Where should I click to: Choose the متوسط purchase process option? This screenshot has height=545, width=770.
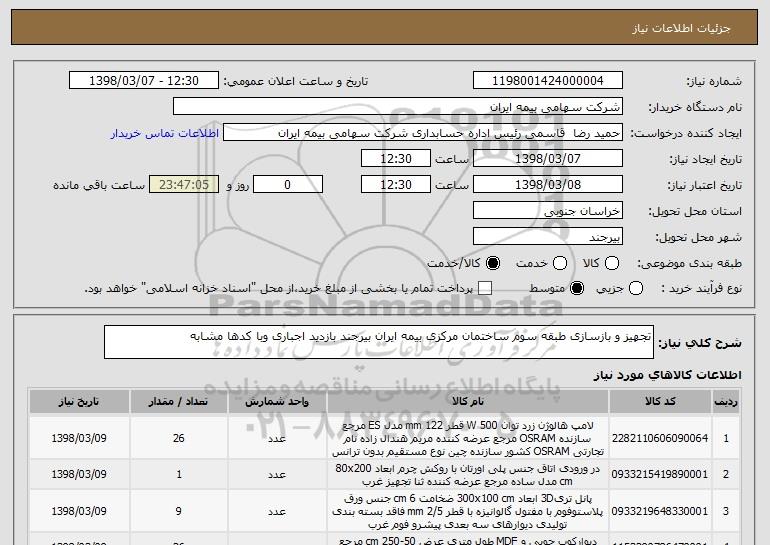pyautogui.click(x=577, y=288)
